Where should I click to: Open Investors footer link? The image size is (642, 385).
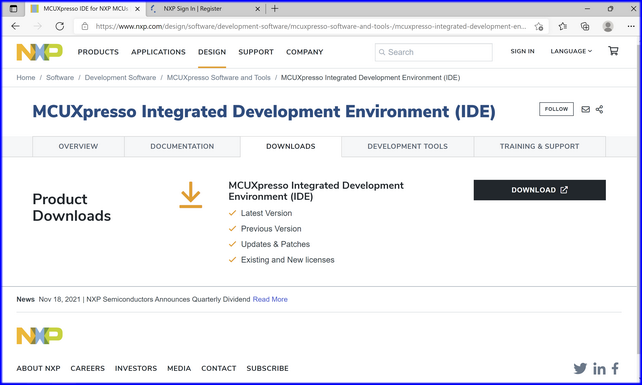coord(136,368)
